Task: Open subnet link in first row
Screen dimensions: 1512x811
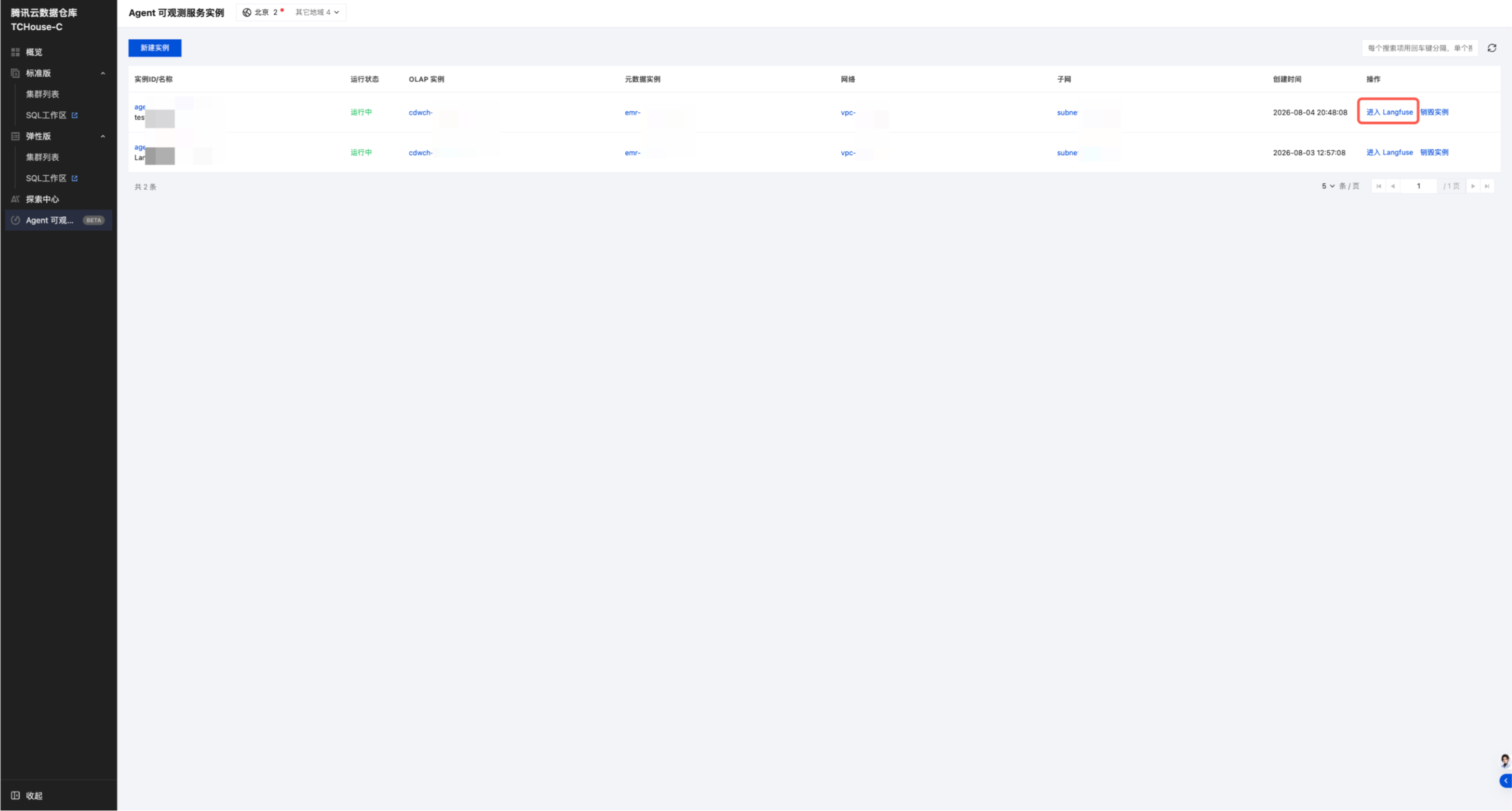Action: tap(1067, 113)
